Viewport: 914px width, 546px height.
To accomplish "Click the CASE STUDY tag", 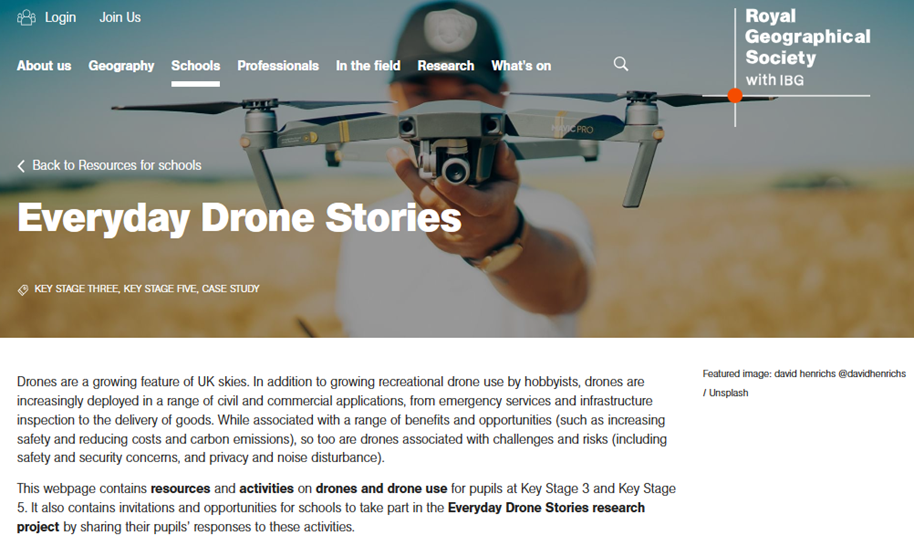I will (x=231, y=289).
